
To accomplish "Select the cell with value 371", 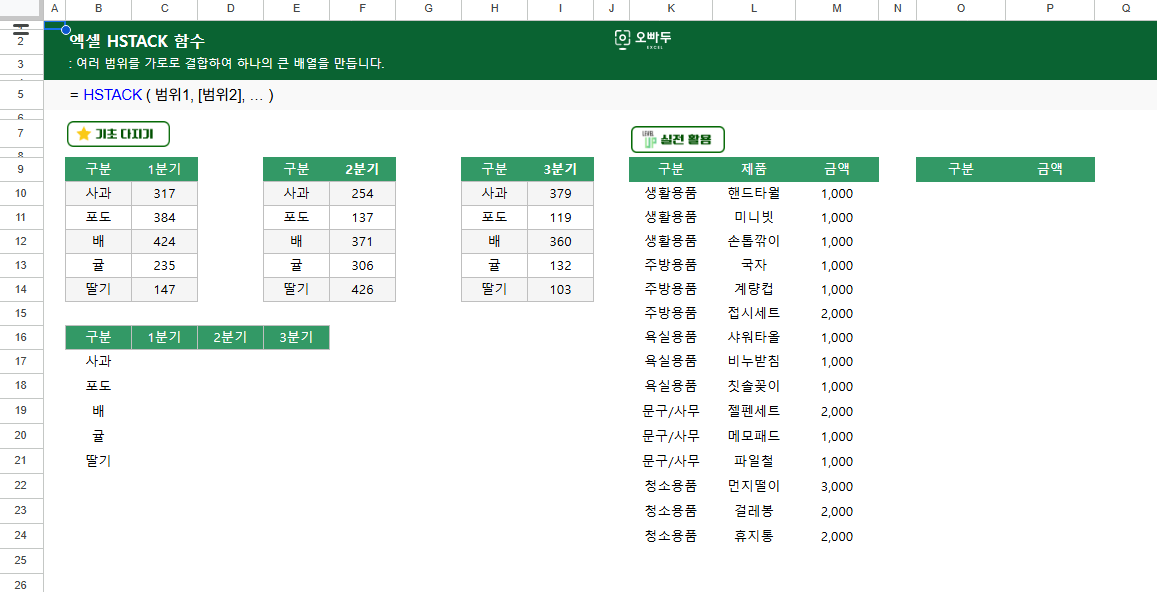I will (362, 241).
